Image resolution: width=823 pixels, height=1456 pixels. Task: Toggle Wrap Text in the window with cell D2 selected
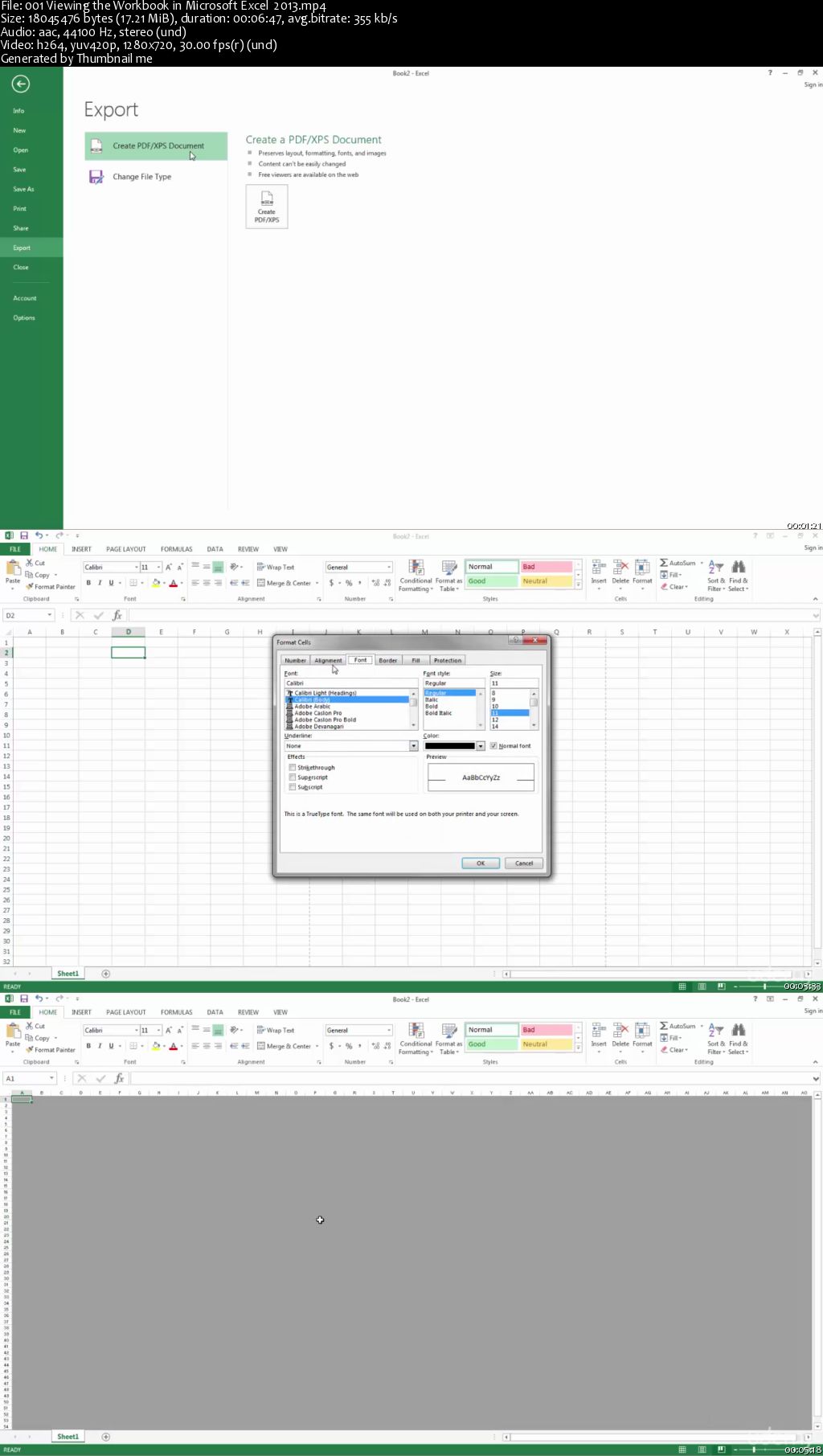point(276,567)
